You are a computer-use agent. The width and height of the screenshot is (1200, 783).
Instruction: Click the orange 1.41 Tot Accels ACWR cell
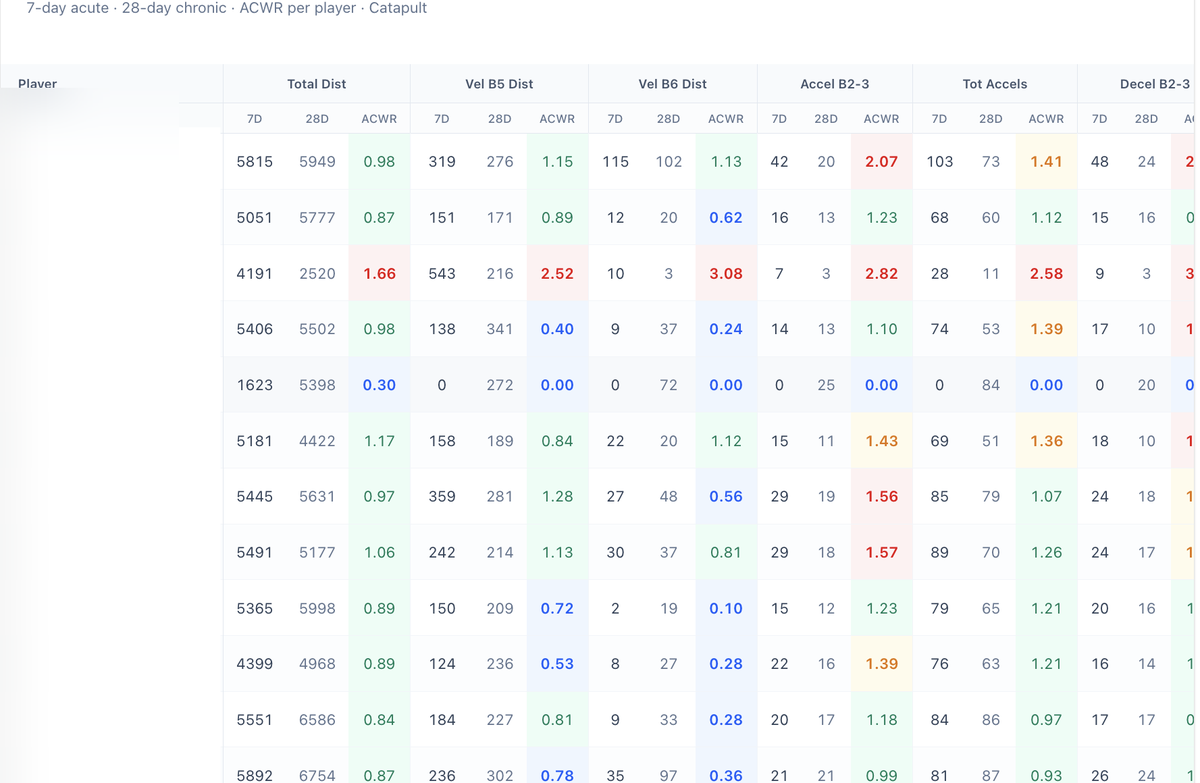[x=1046, y=161]
